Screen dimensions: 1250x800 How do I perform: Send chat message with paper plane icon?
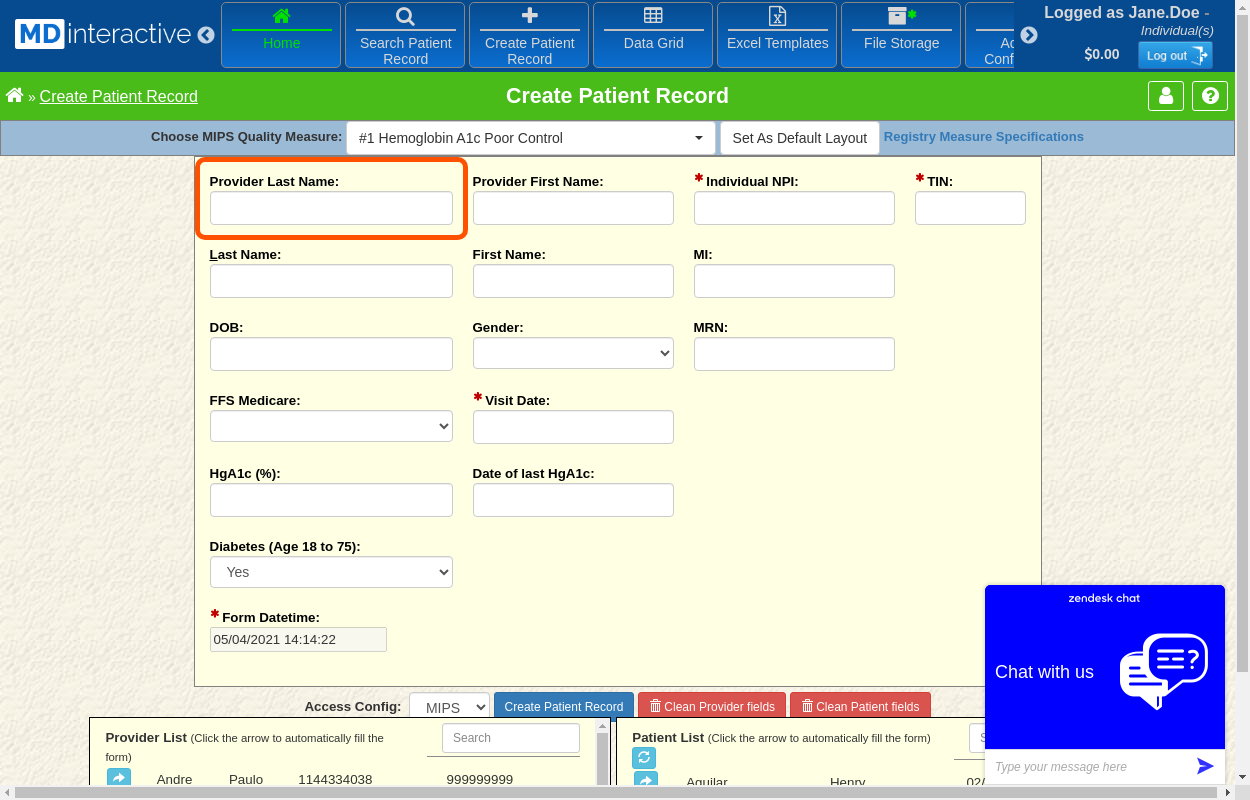1205,766
